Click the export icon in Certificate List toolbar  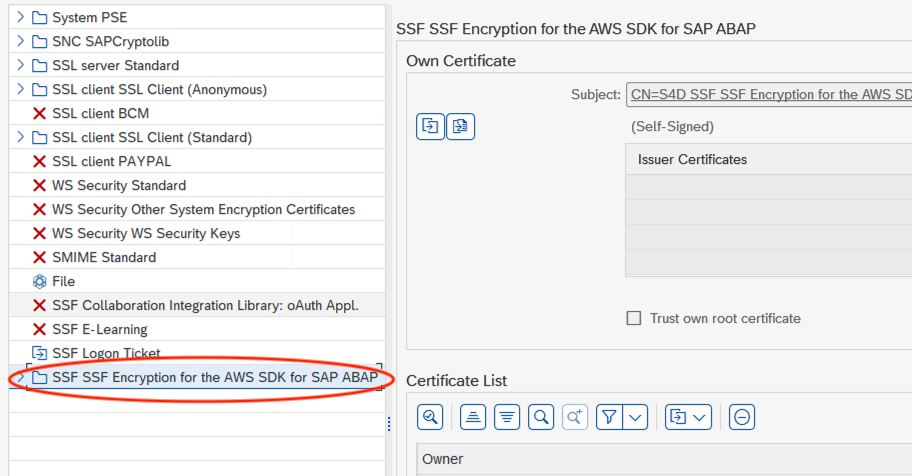tap(678, 417)
